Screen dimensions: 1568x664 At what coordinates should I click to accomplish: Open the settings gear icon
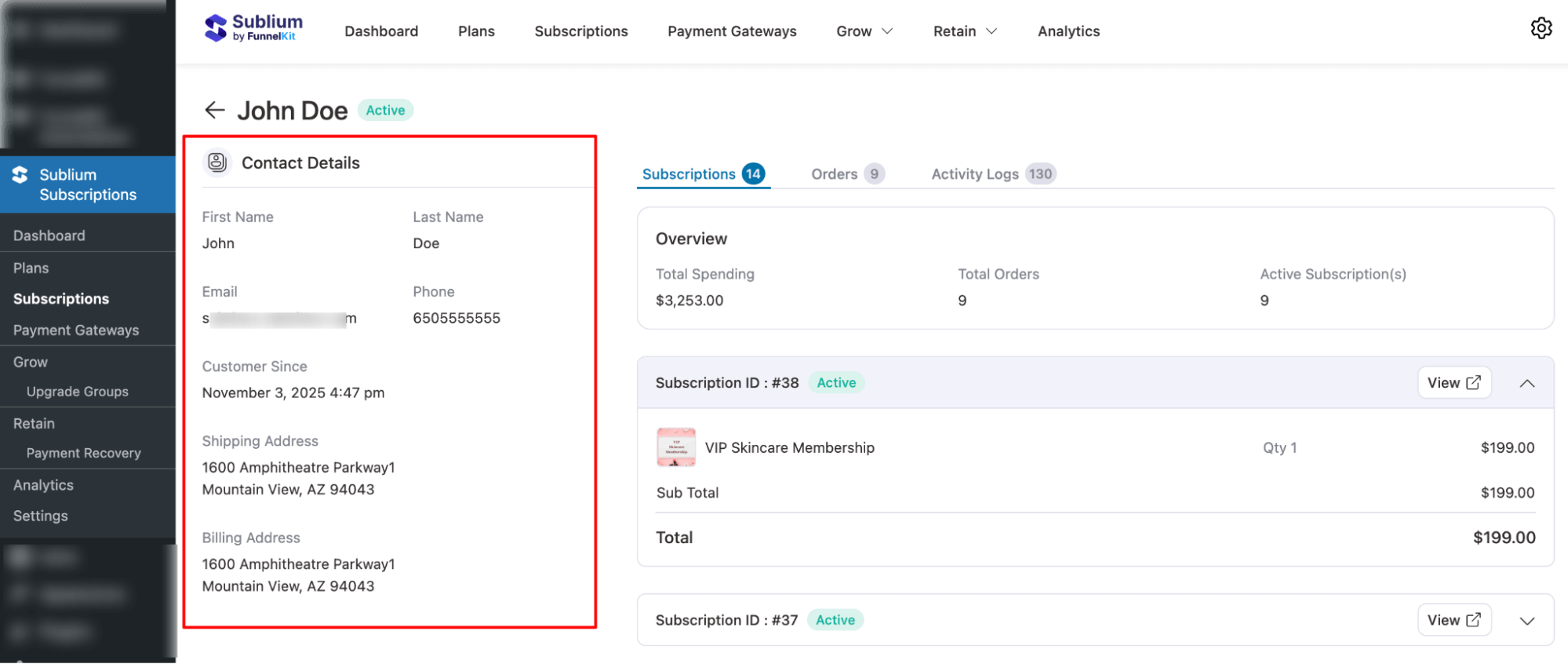click(1541, 28)
